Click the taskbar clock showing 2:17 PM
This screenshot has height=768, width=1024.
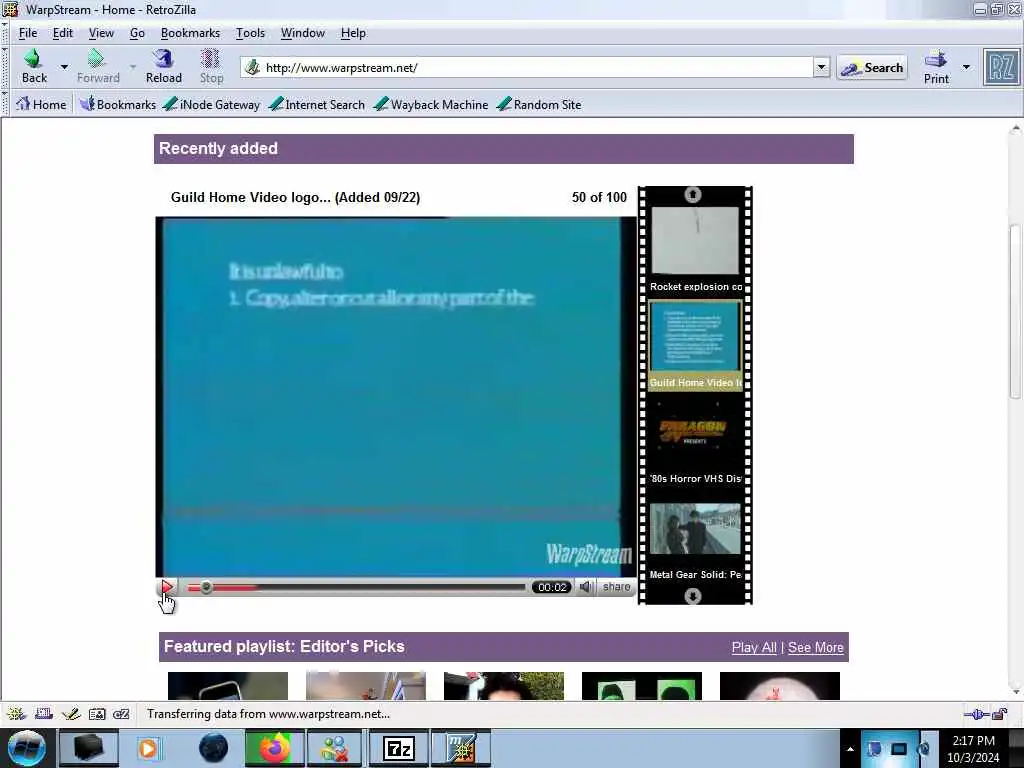(973, 748)
